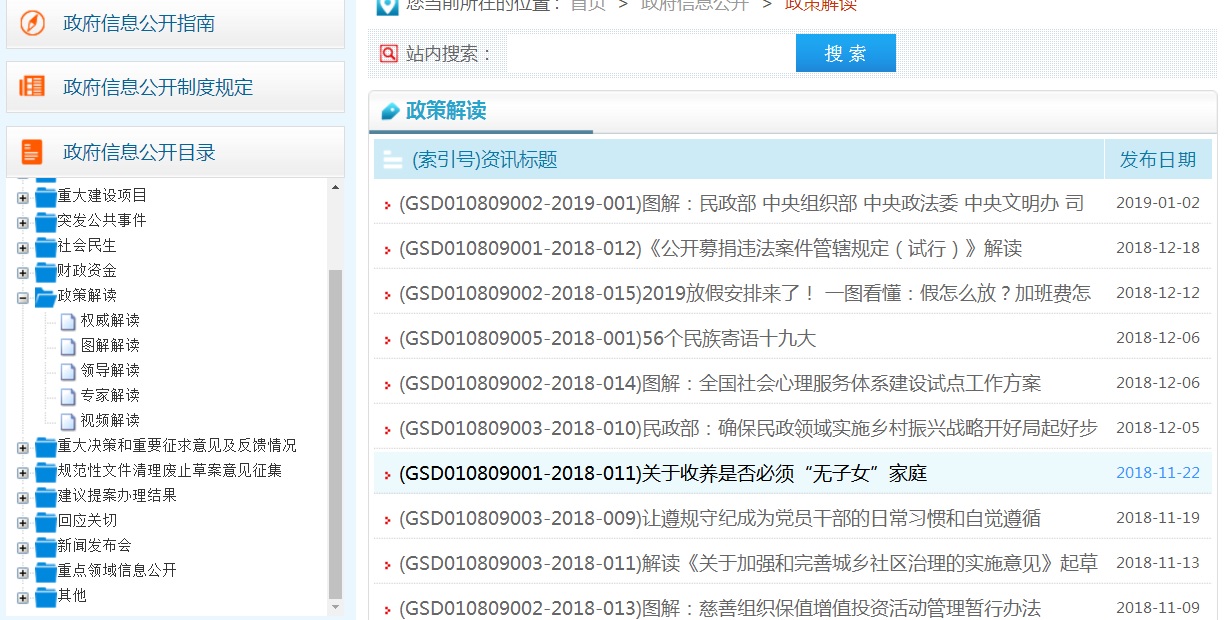The height and width of the screenshot is (620, 1231).
Task: Expand the 财政资金 folder node
Action: (x=23, y=271)
